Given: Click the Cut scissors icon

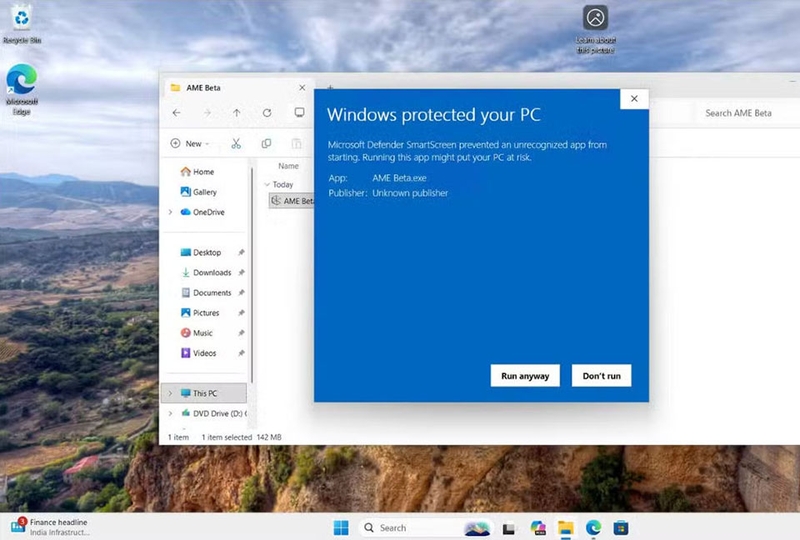Looking at the screenshot, I should click(x=236, y=143).
